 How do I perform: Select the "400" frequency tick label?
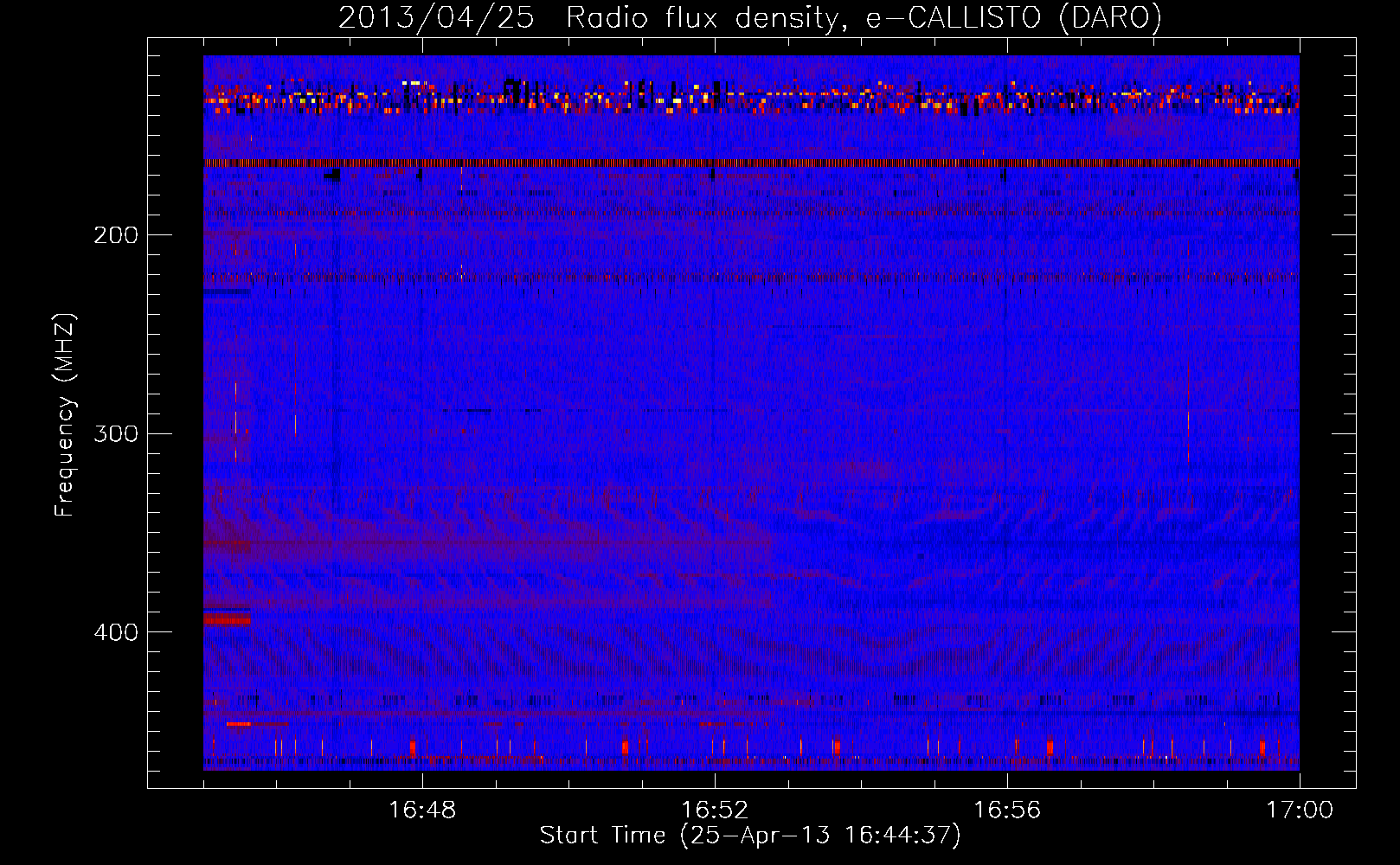click(x=116, y=632)
